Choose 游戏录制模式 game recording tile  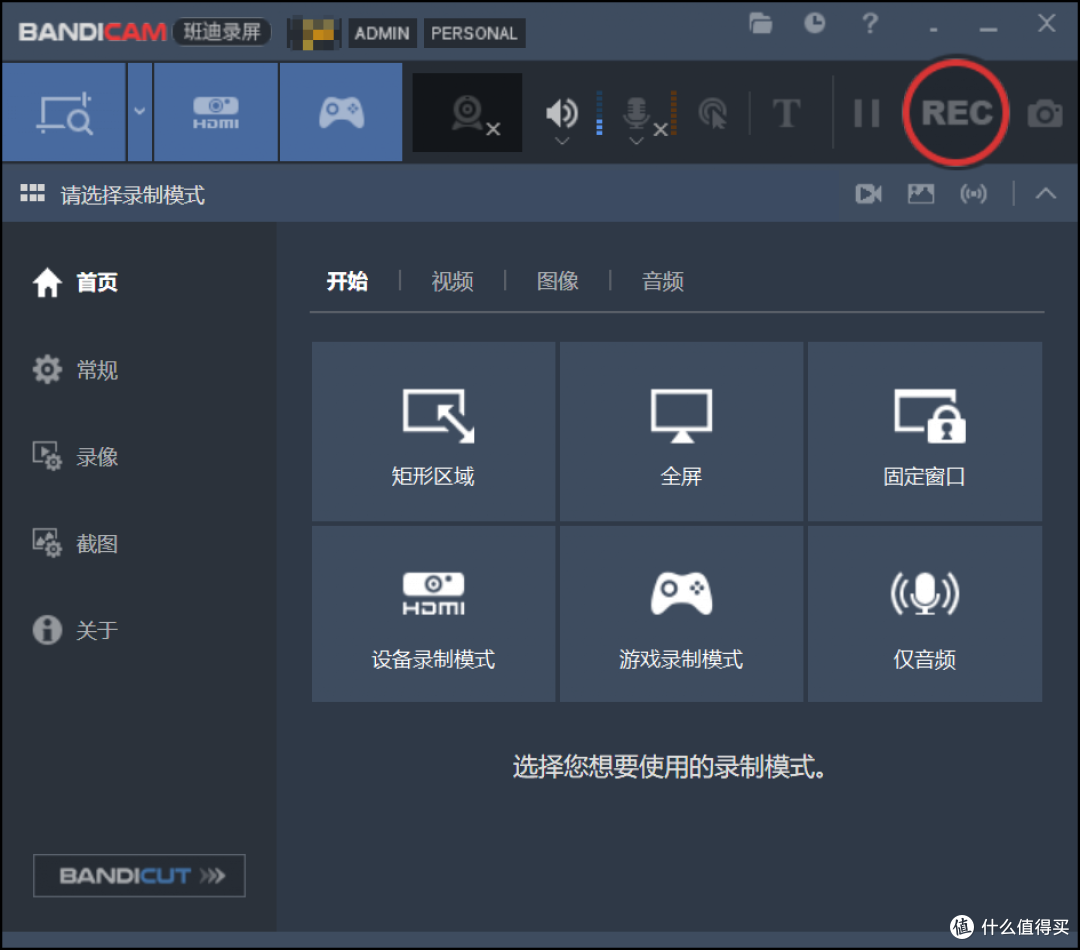[681, 614]
